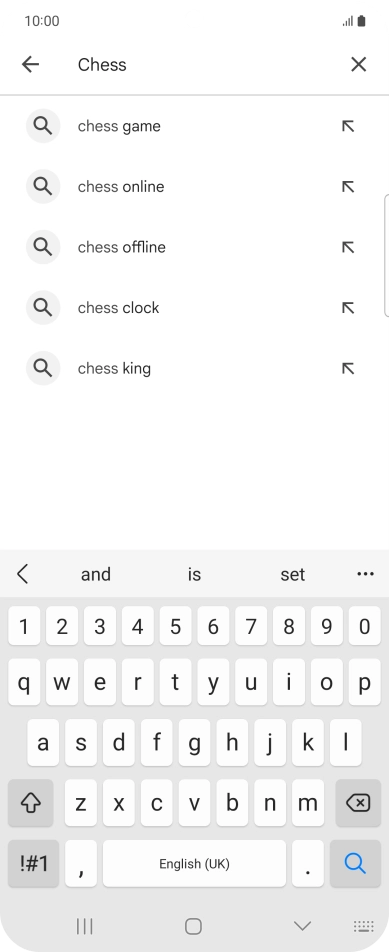Fill query with 'chess clock' arrow icon

pyautogui.click(x=348, y=308)
